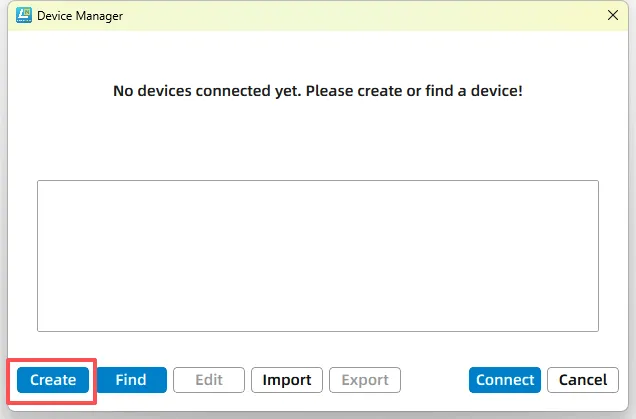Start device discovery using Find

coord(131,380)
